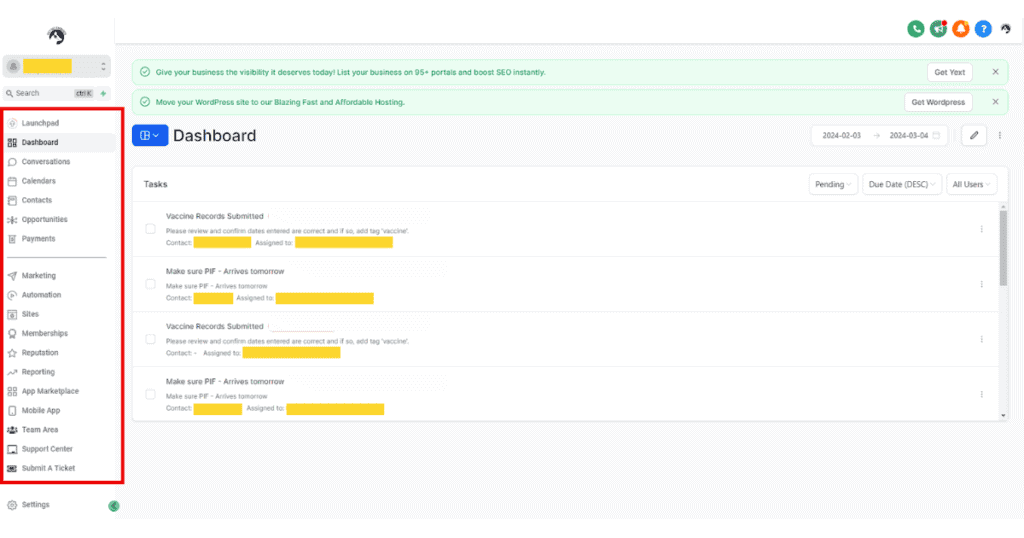Click the blue help question mark icon
Viewport: 1024px width, 538px height.
(x=983, y=29)
